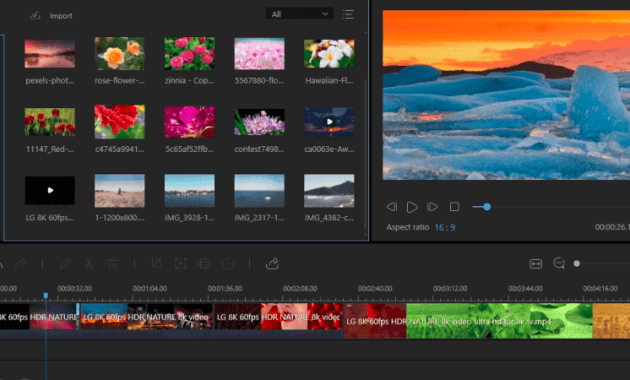The image size is (630, 380).
Task: Click the timeline zoom out magnifier
Action: [559, 264]
